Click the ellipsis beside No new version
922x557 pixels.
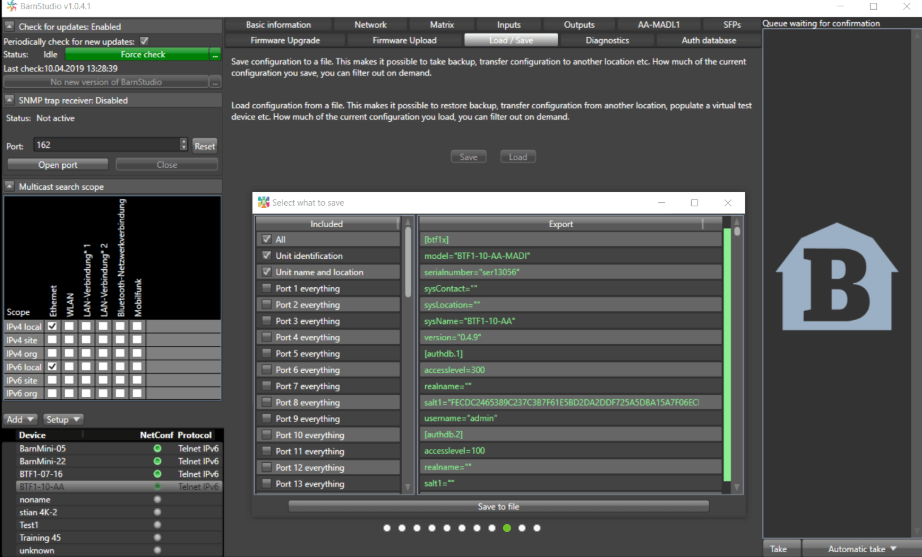(215, 82)
